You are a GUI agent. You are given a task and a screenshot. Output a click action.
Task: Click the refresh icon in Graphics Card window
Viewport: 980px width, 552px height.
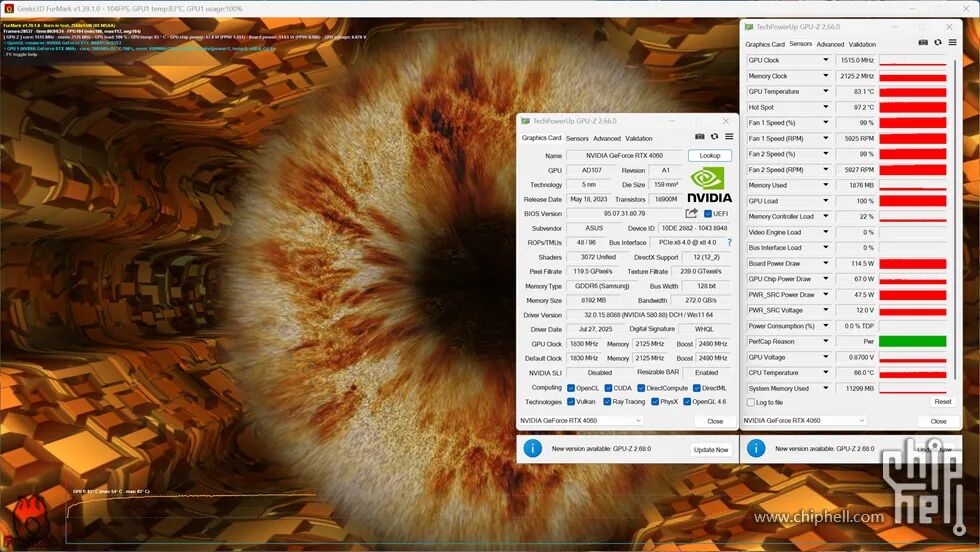pos(714,137)
